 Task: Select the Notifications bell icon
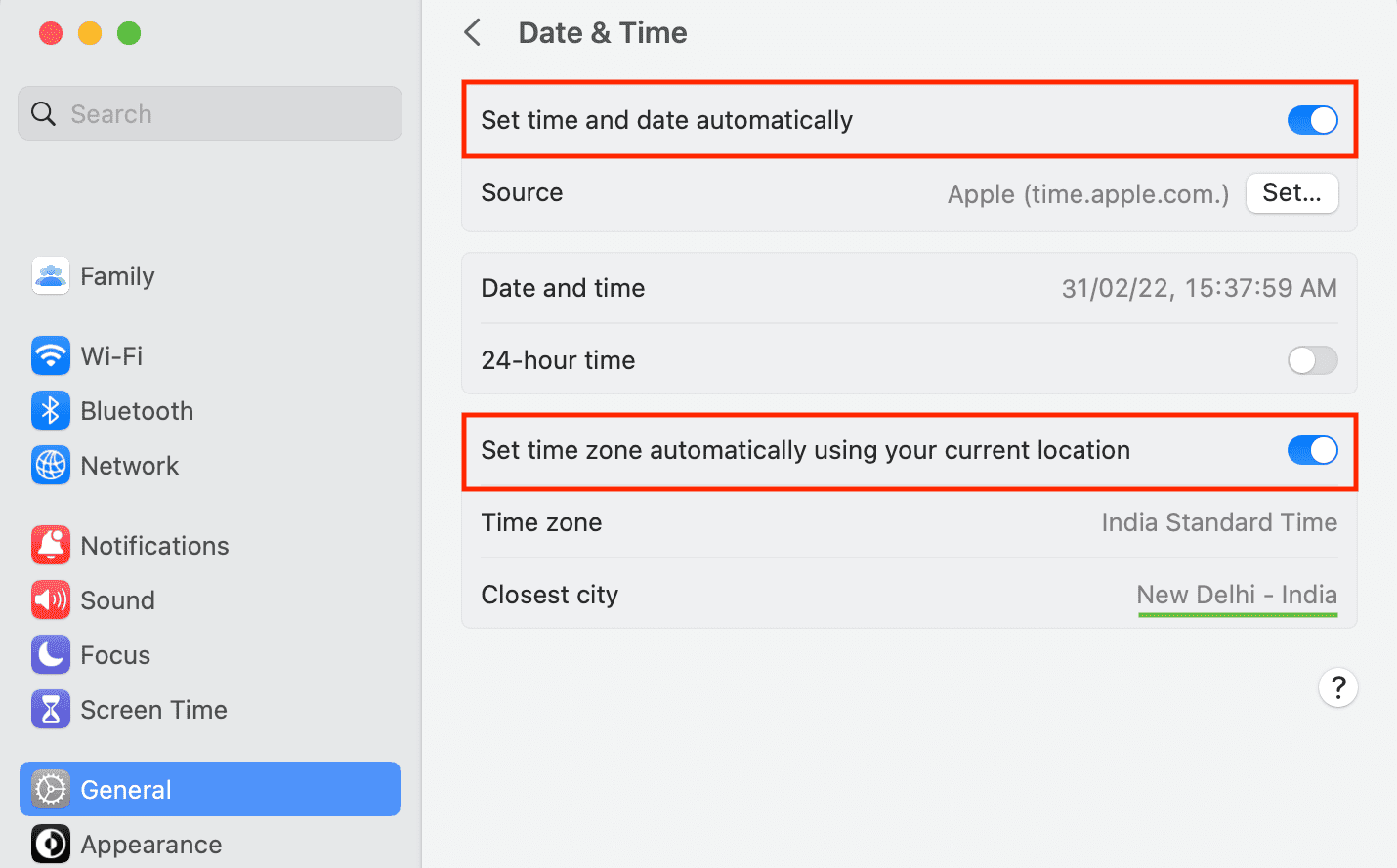click(51, 545)
